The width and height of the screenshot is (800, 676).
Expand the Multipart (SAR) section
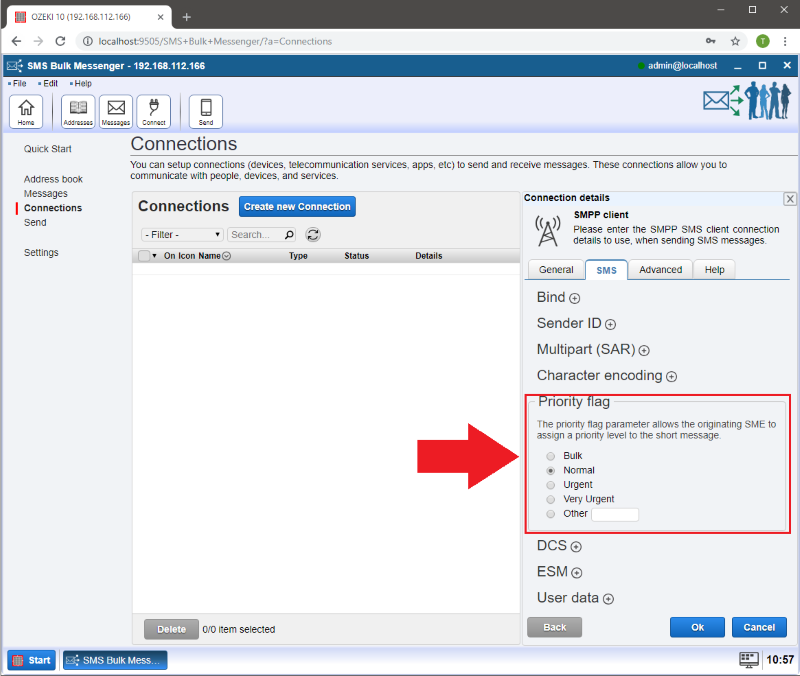tap(645, 351)
